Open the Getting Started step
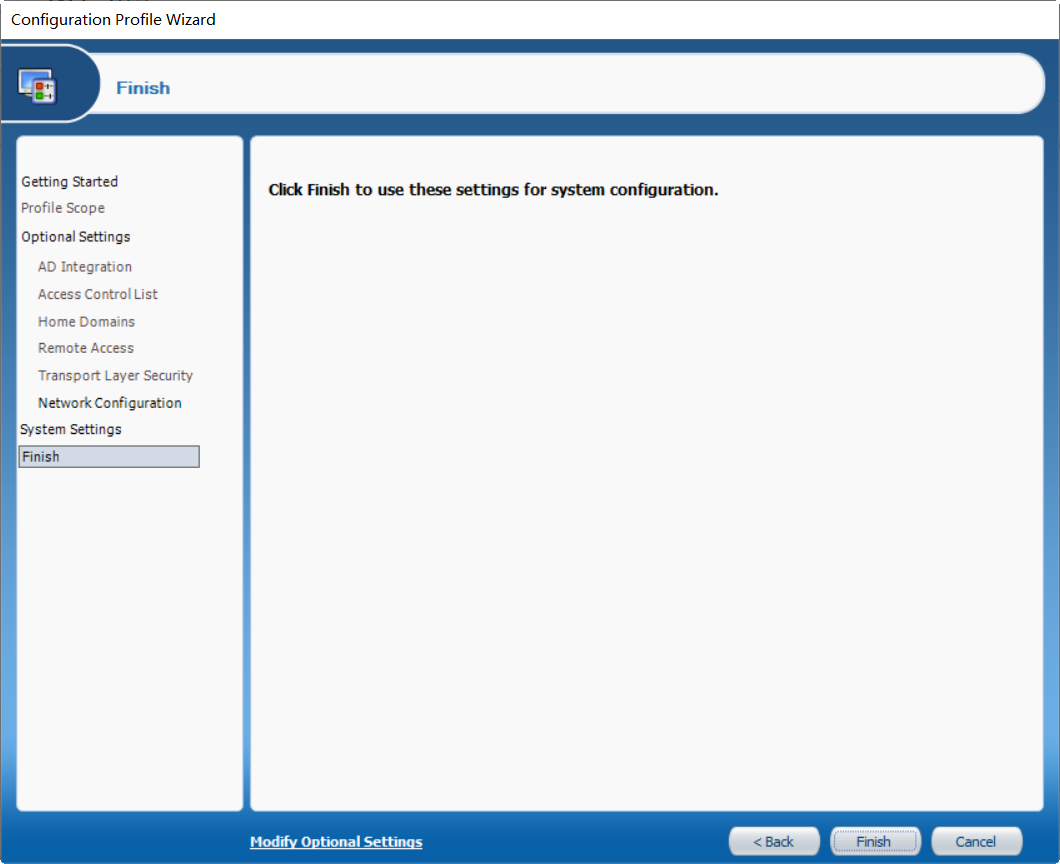 [70, 182]
